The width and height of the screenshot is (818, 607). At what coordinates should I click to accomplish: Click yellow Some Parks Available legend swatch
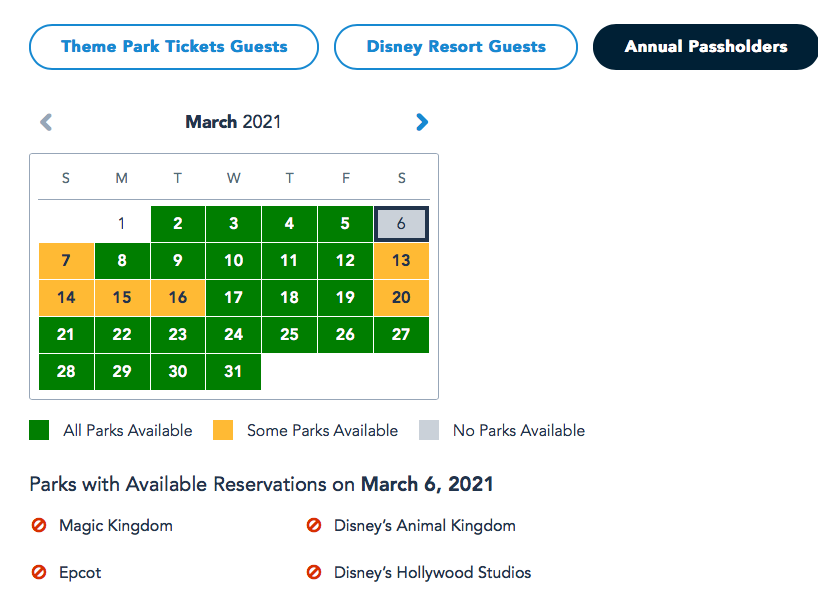pos(223,431)
